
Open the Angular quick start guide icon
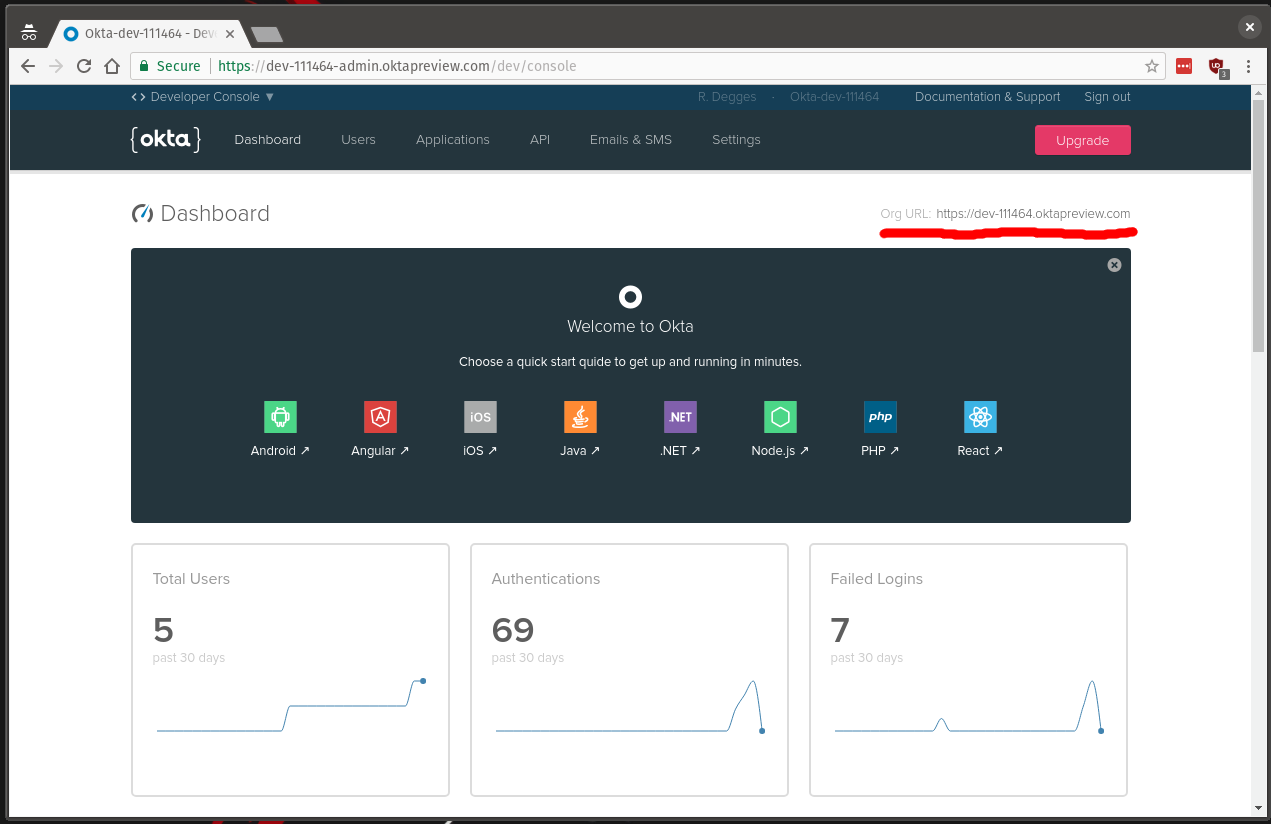(x=380, y=416)
